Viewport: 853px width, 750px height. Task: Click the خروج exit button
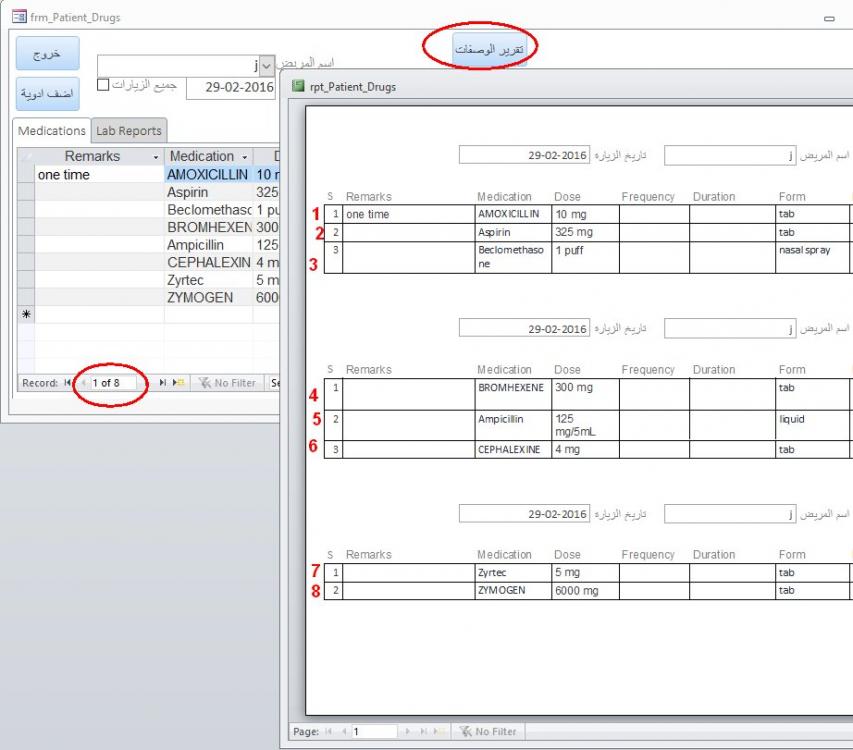[x=43, y=54]
